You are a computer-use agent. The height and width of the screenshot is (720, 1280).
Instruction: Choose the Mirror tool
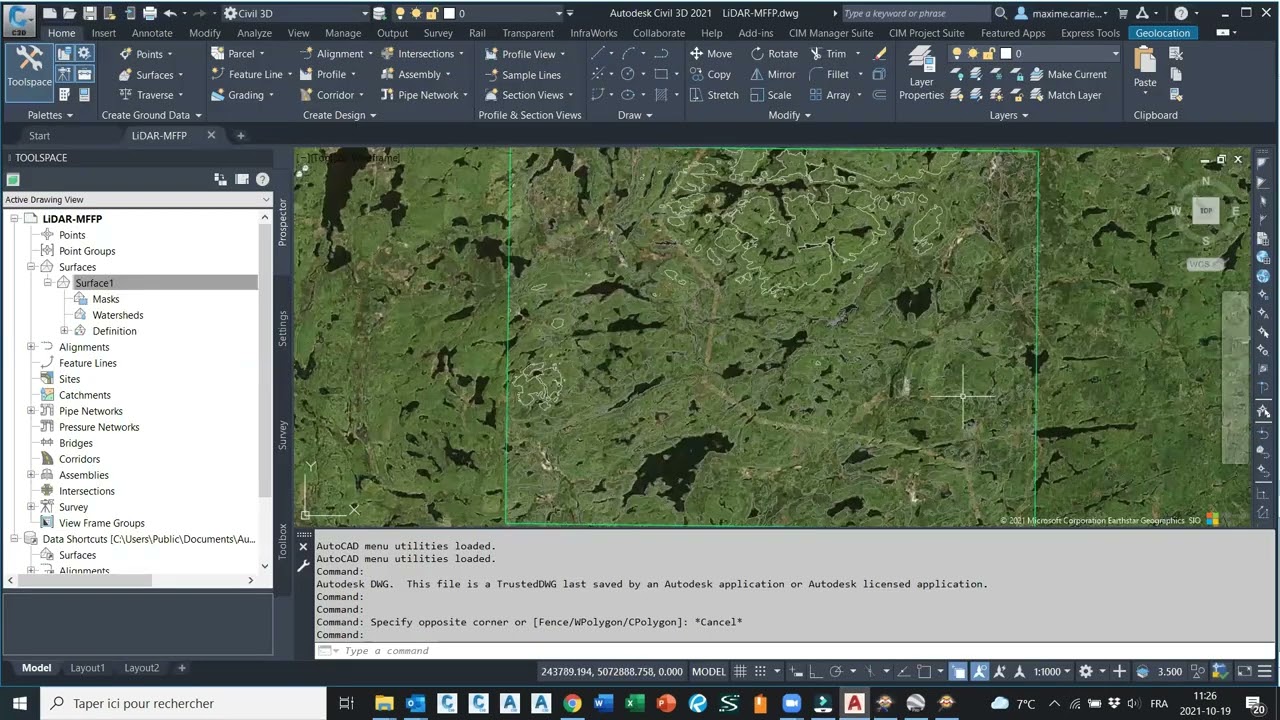773,74
